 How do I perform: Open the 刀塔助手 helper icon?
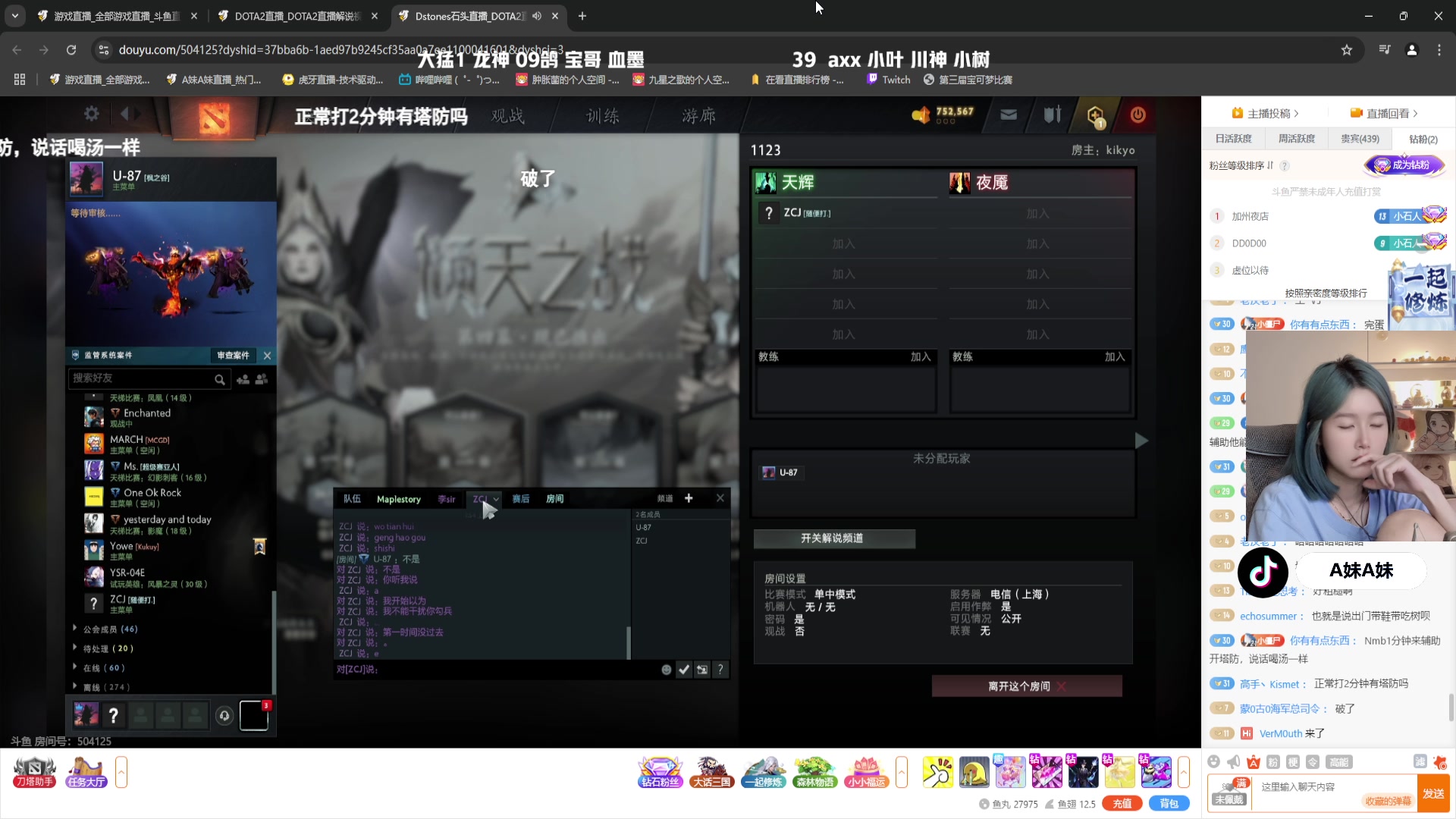click(33, 770)
